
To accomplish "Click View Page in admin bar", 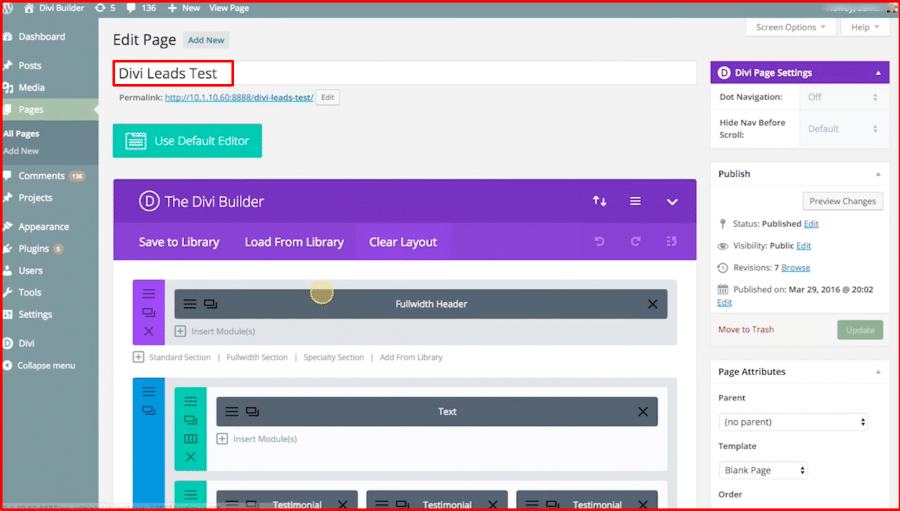I will (229, 8).
